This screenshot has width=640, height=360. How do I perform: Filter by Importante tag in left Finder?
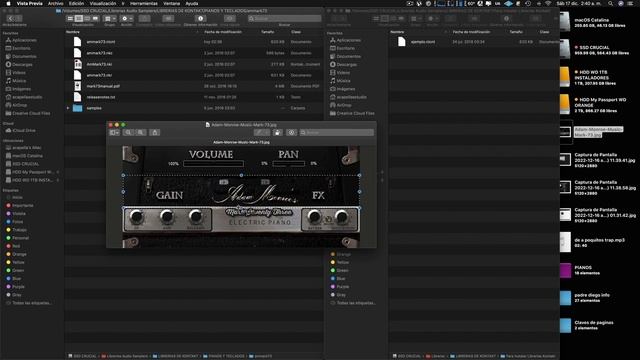[x=22, y=205]
